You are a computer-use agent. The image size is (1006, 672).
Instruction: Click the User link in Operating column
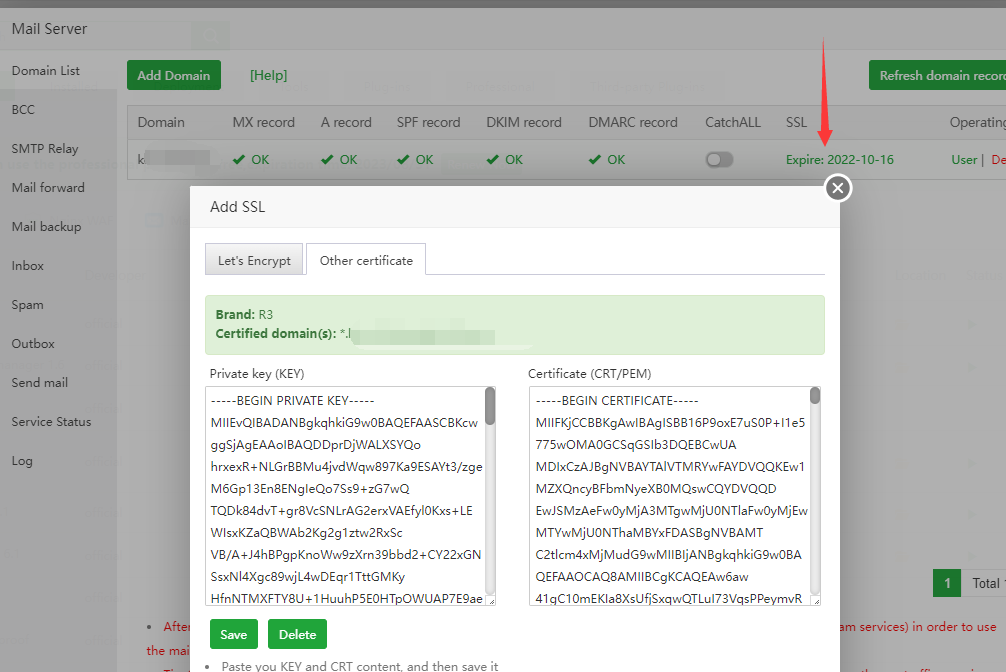(x=964, y=159)
